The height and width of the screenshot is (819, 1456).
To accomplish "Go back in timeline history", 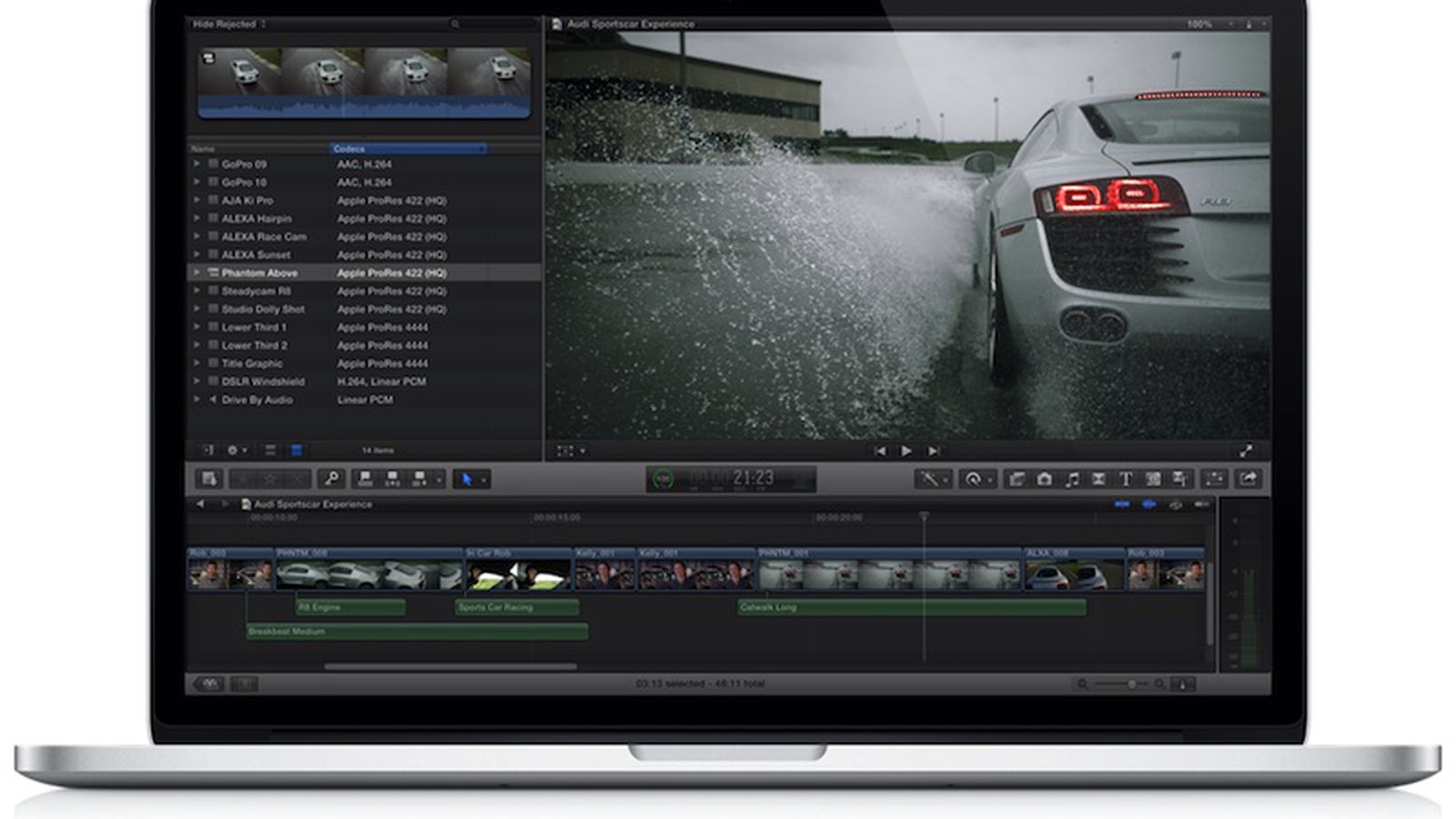I will point(199,504).
